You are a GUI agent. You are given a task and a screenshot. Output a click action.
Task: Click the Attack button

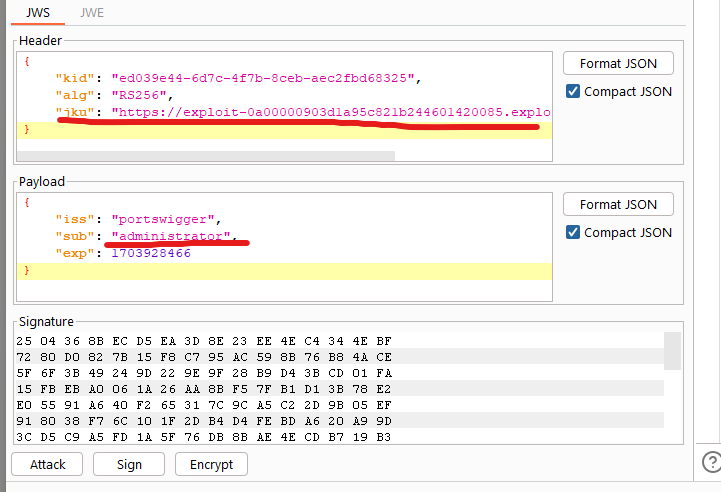(47, 464)
